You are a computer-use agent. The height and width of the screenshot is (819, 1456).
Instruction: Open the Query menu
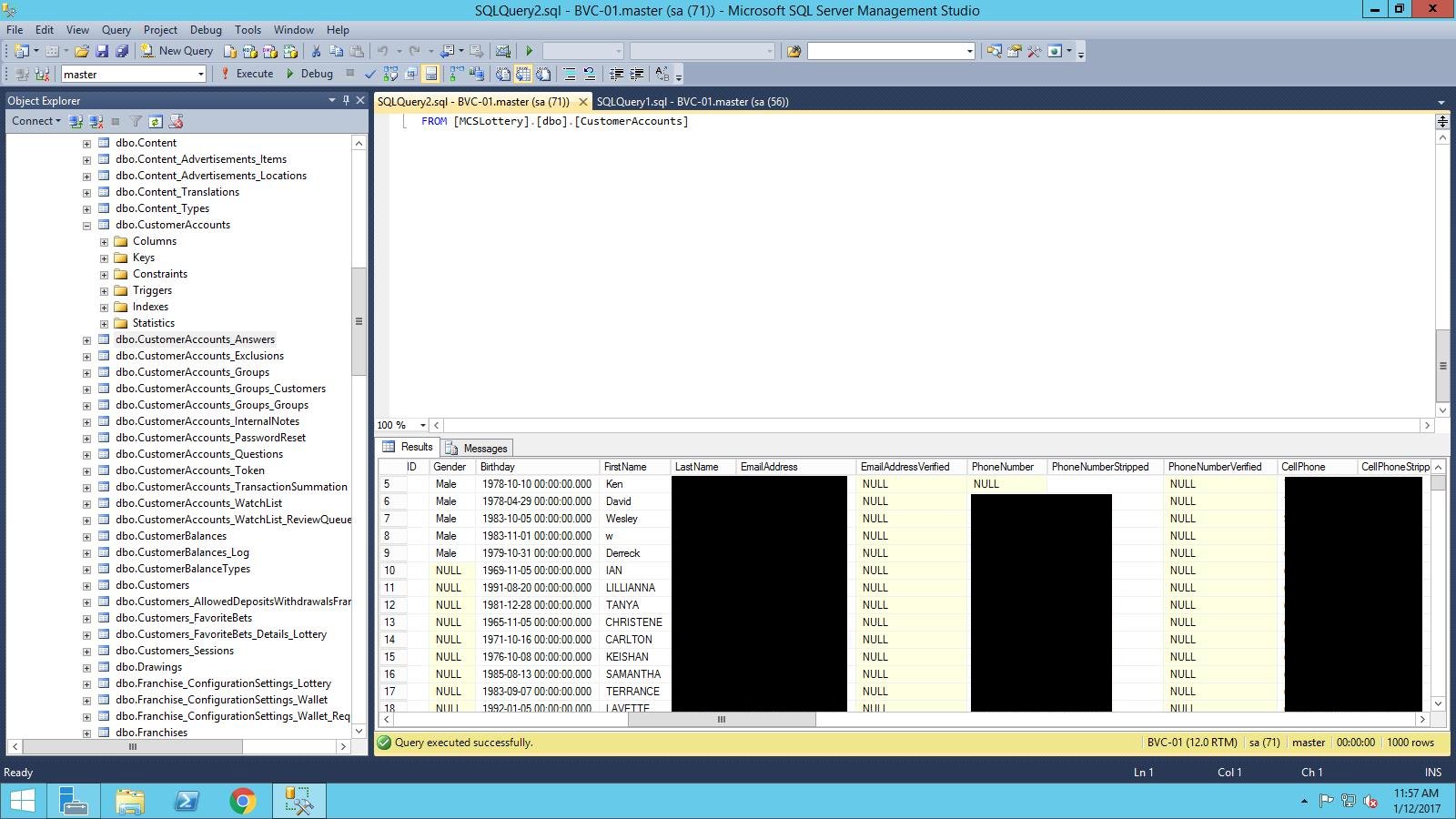116,29
